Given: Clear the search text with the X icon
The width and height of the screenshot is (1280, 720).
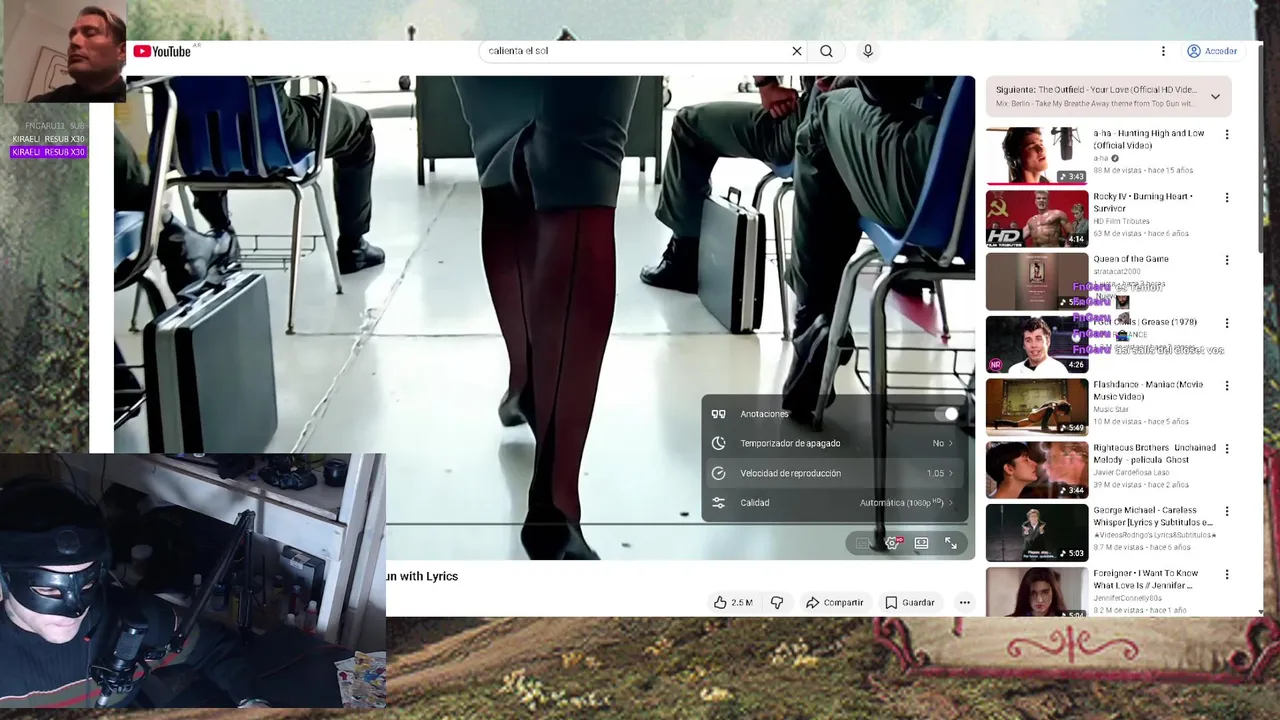Looking at the screenshot, I should click(x=797, y=51).
